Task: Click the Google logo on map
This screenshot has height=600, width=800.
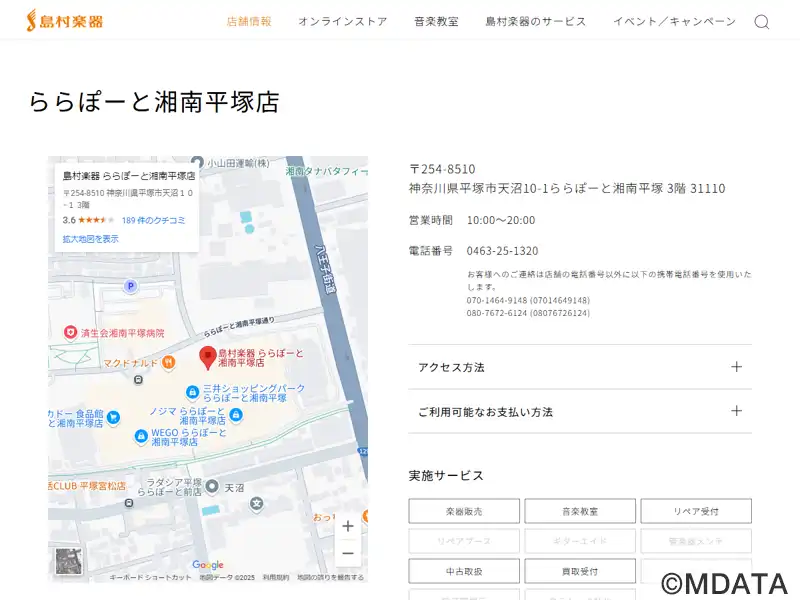Action: (x=208, y=565)
